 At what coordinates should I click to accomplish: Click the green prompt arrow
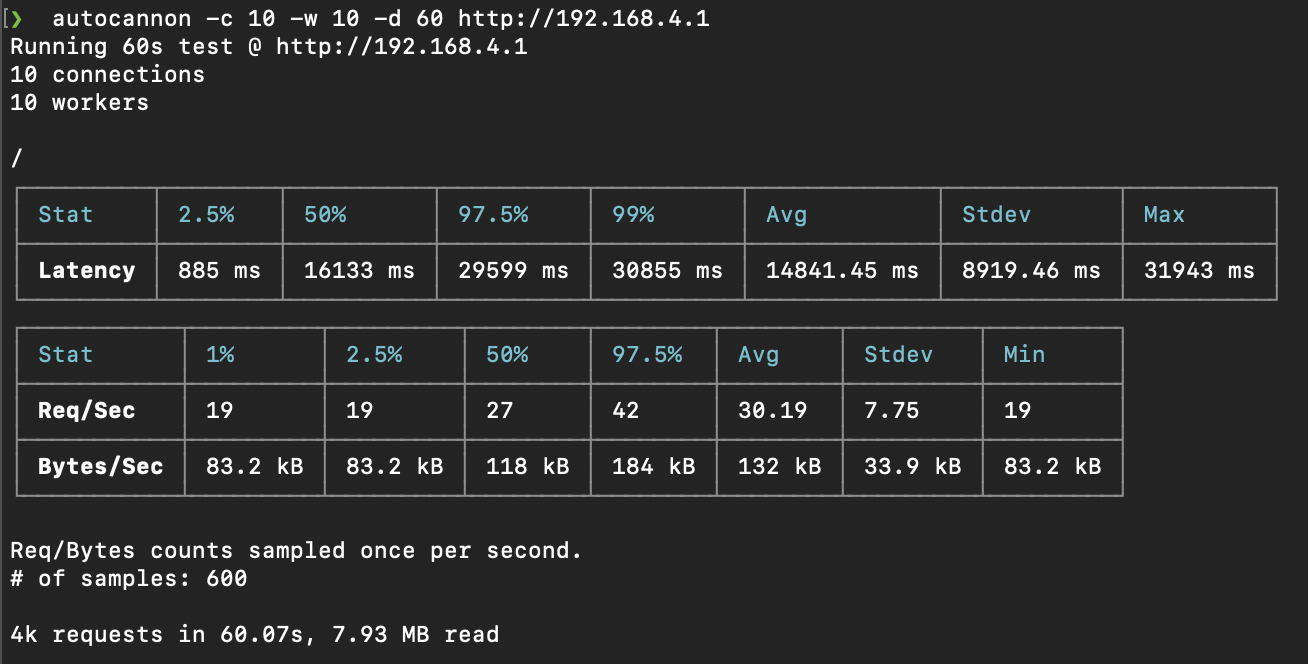pos(16,19)
